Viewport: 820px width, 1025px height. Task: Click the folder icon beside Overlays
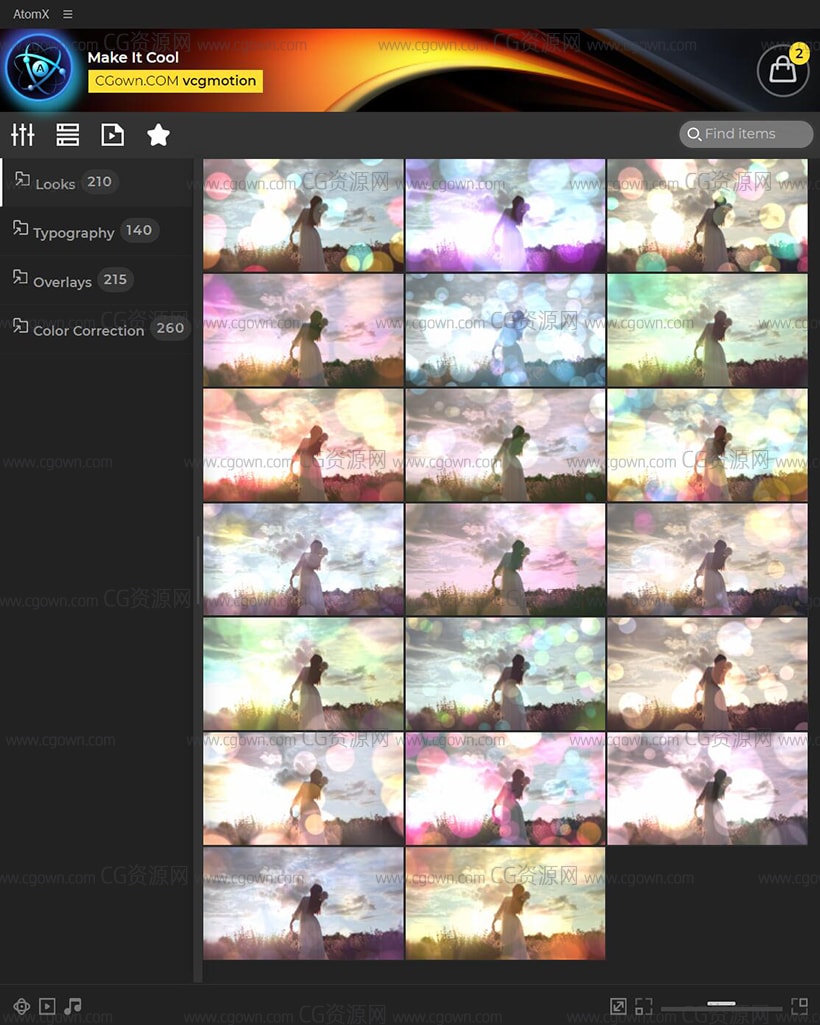[20, 277]
